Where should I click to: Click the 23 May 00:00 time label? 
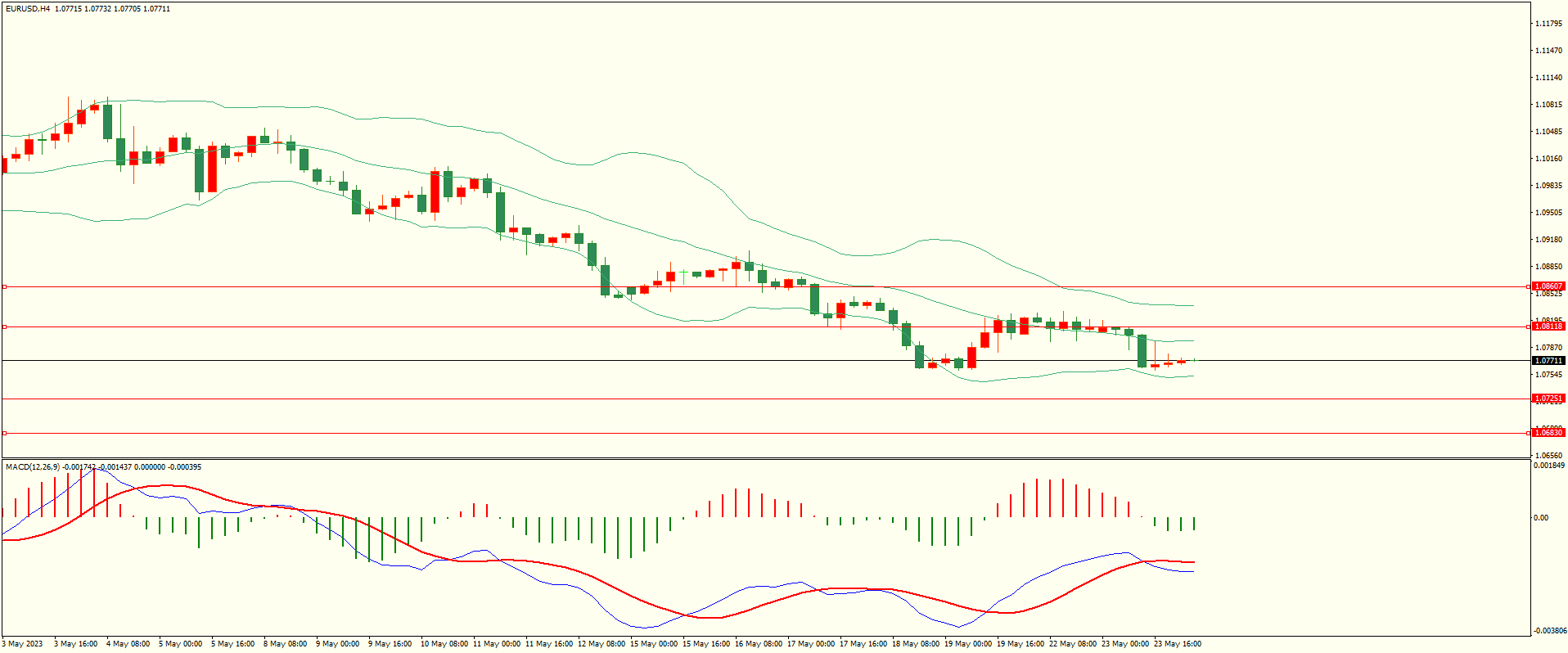pyautogui.click(x=1125, y=643)
